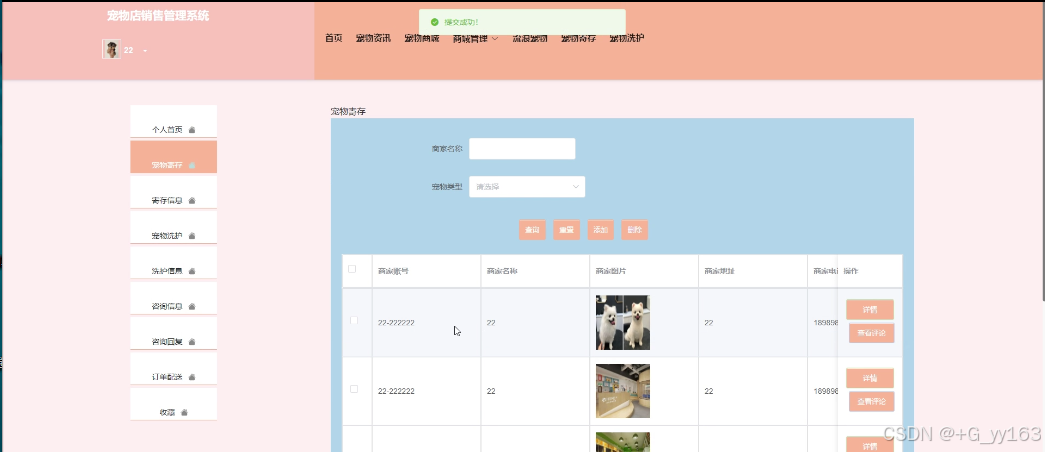1045x452 pixels.
Task: Click the home icon beside 个人首页
Action: click(192, 130)
